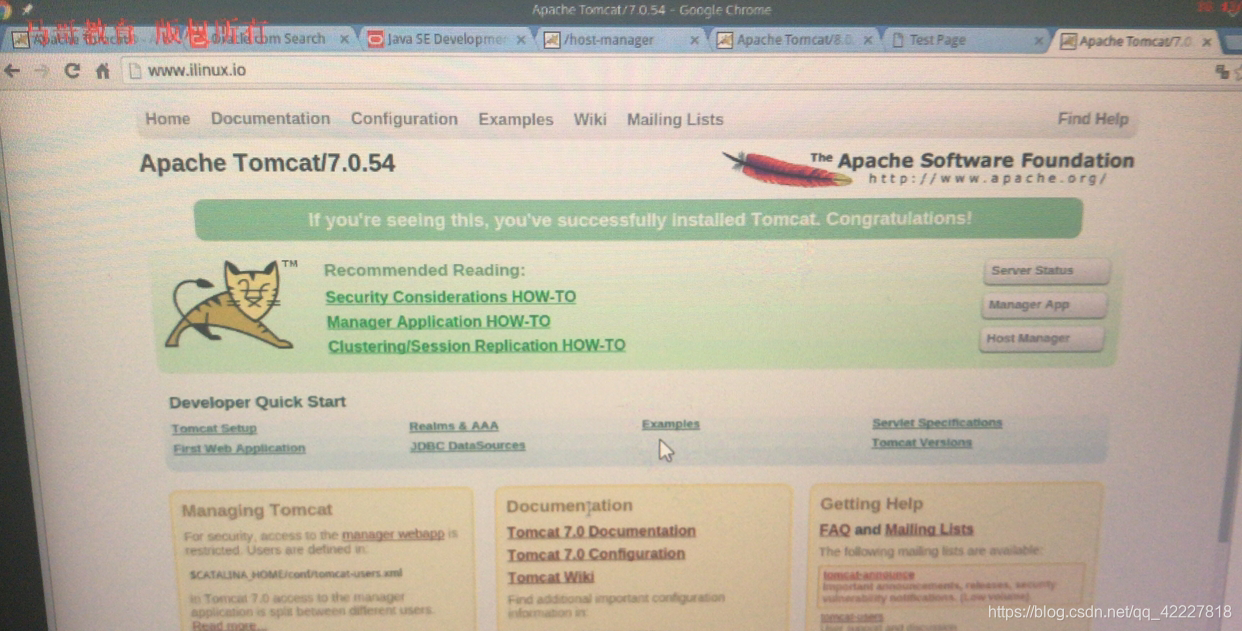Click the Apache Software Foundation heading

click(972, 160)
